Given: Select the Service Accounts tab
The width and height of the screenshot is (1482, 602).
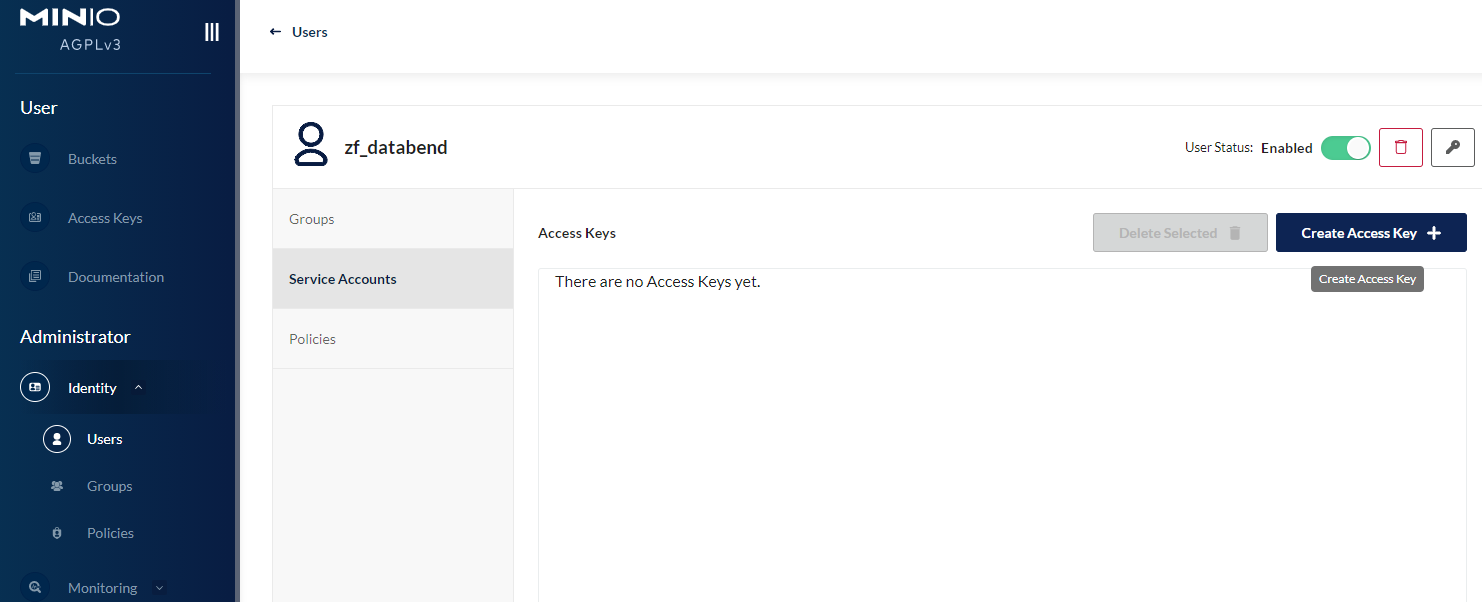Looking at the screenshot, I should pyautogui.click(x=392, y=279).
